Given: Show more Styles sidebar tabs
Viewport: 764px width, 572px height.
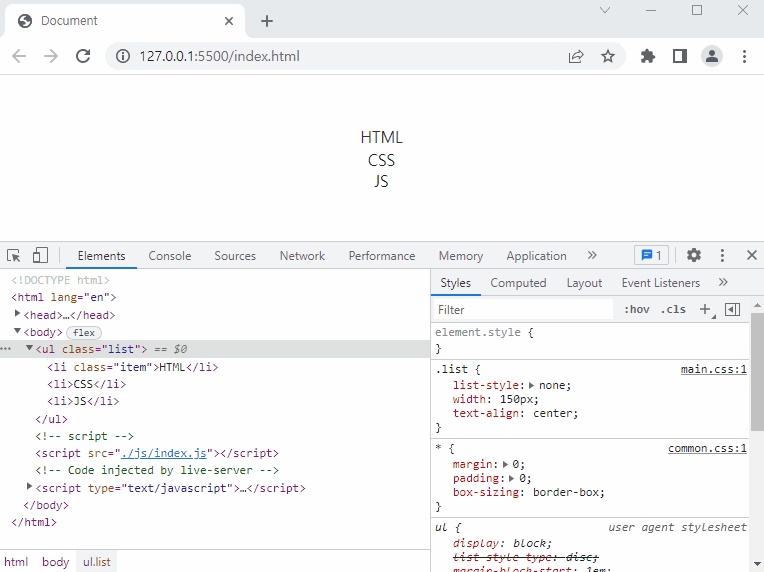Looking at the screenshot, I should point(723,283).
